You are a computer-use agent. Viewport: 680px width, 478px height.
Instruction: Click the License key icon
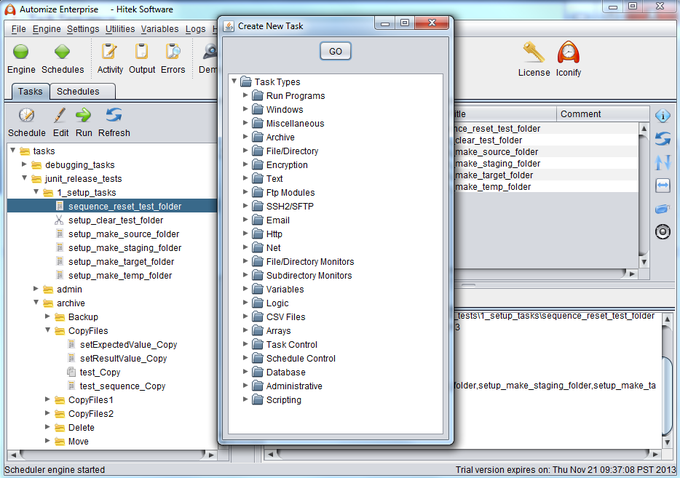533,52
